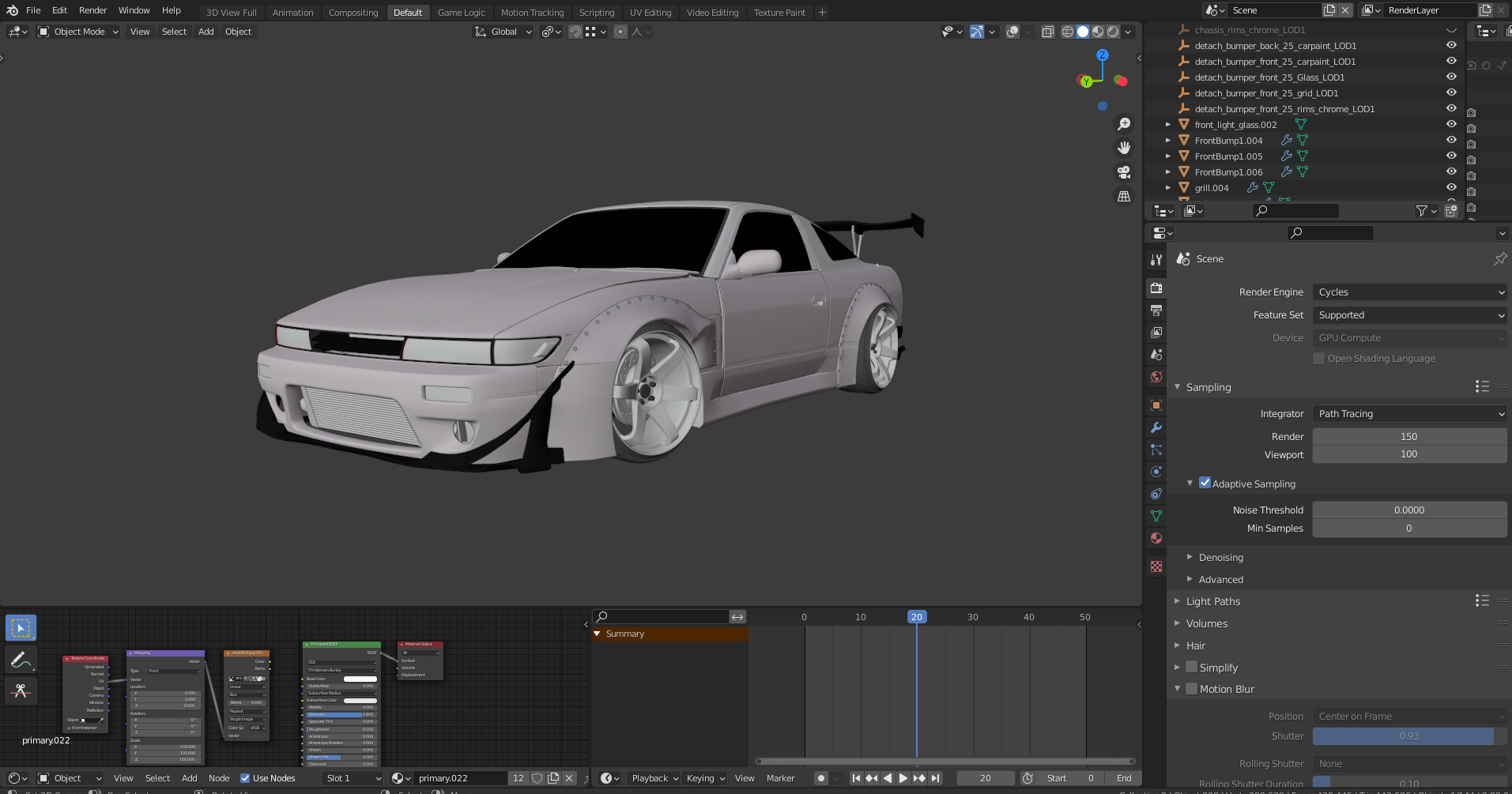Image resolution: width=1512 pixels, height=794 pixels.
Task: Expand the FrontBump1.005 outliner item
Action: pyautogui.click(x=1168, y=156)
